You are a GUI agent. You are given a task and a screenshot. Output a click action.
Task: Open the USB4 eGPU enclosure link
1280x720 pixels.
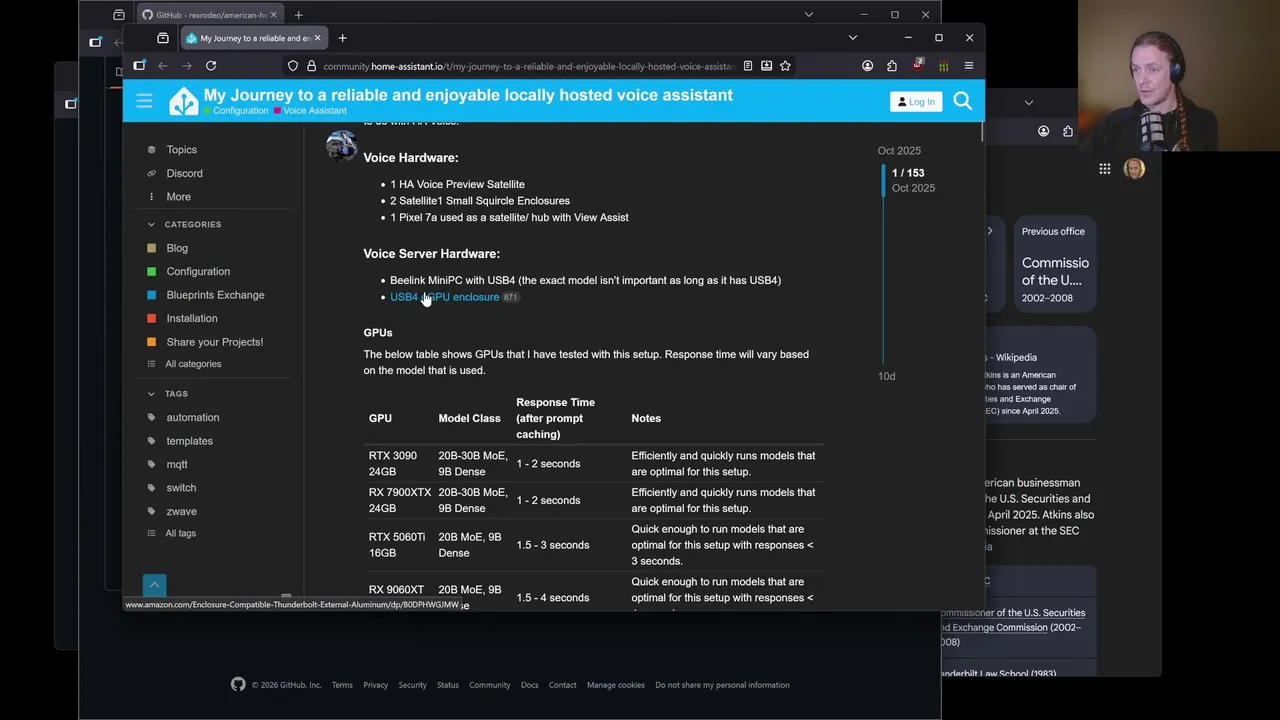[444, 297]
